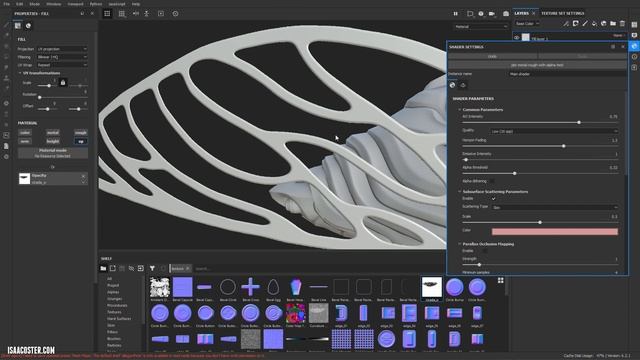Adjust the AO Intensity slider
The width and height of the screenshot is (640, 360).
coord(540,122)
